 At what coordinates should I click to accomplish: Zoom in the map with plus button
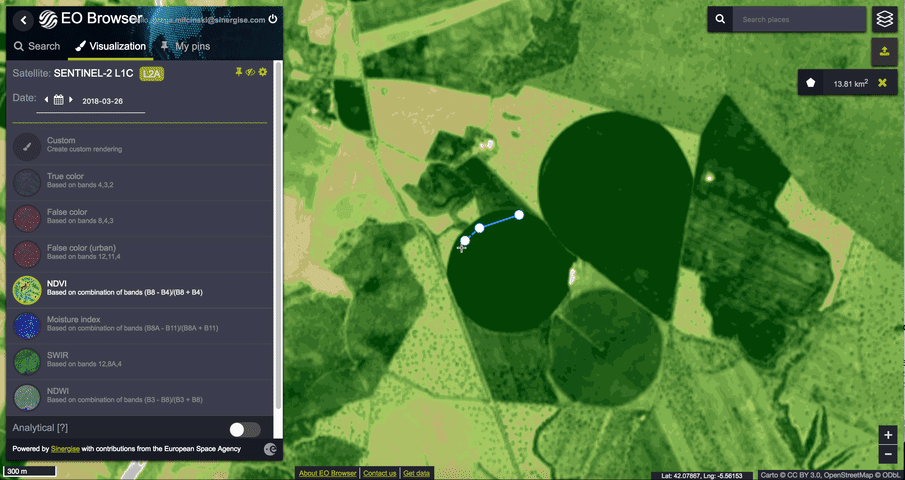click(x=888, y=435)
